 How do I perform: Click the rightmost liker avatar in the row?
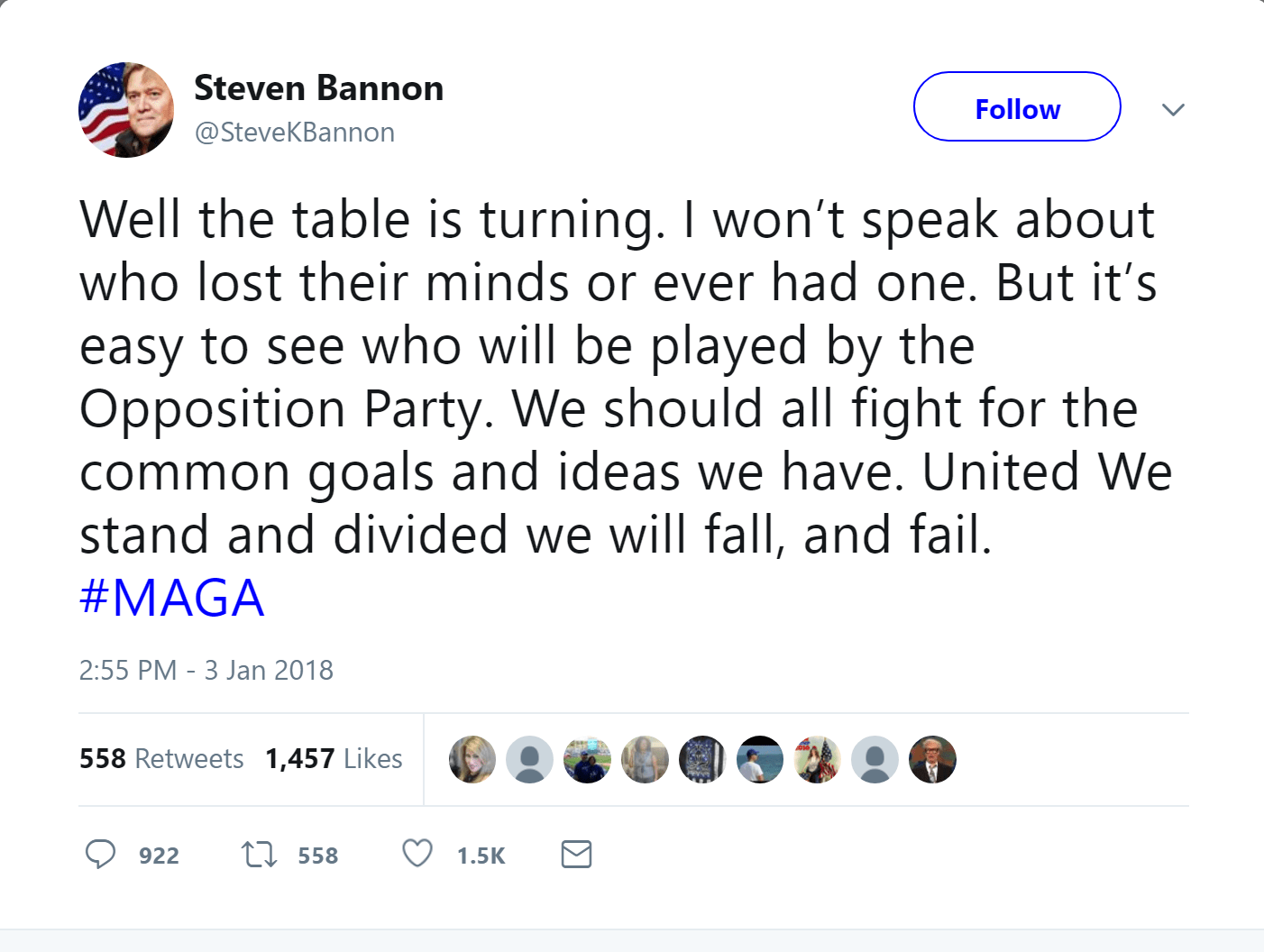tap(933, 759)
